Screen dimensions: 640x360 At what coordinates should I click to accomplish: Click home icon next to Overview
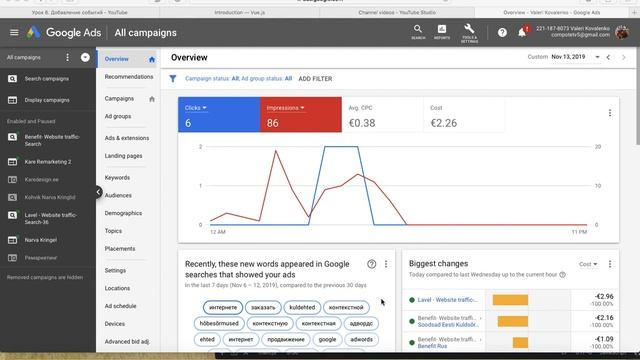point(152,60)
